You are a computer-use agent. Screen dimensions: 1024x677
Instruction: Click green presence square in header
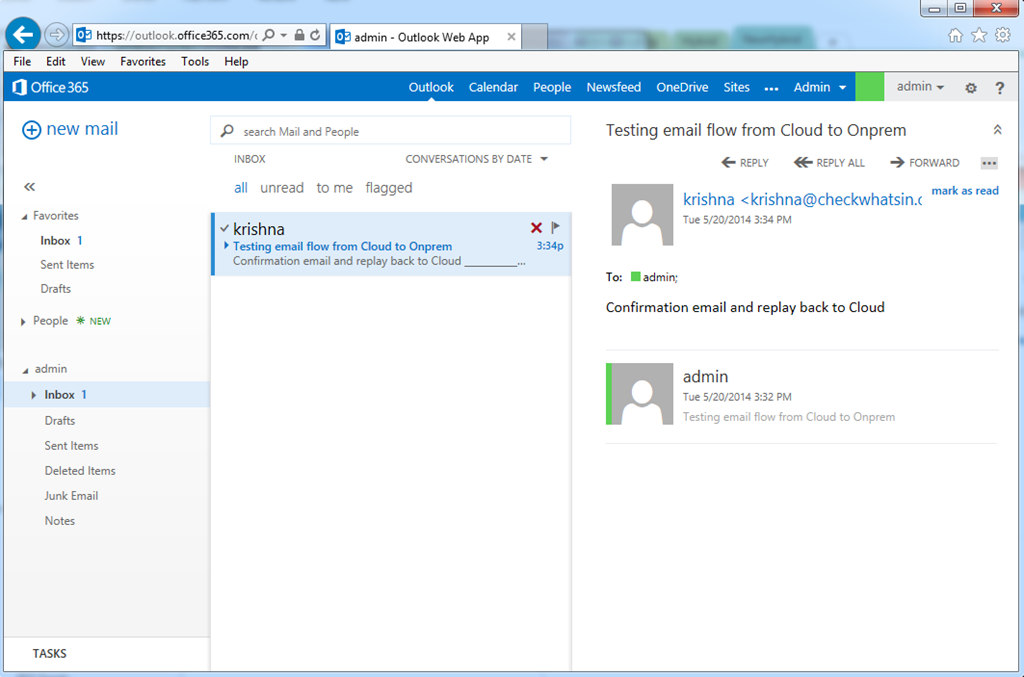[869, 87]
